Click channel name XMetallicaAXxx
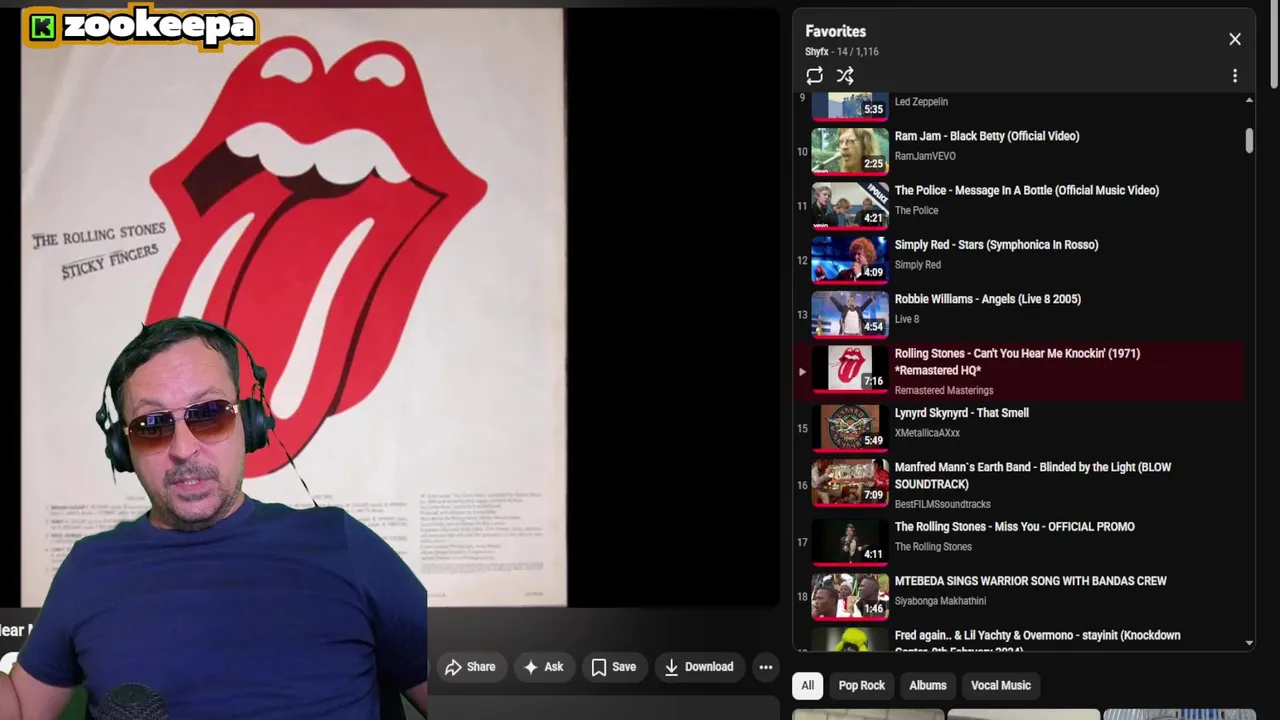This screenshot has width=1280, height=720. (927, 433)
